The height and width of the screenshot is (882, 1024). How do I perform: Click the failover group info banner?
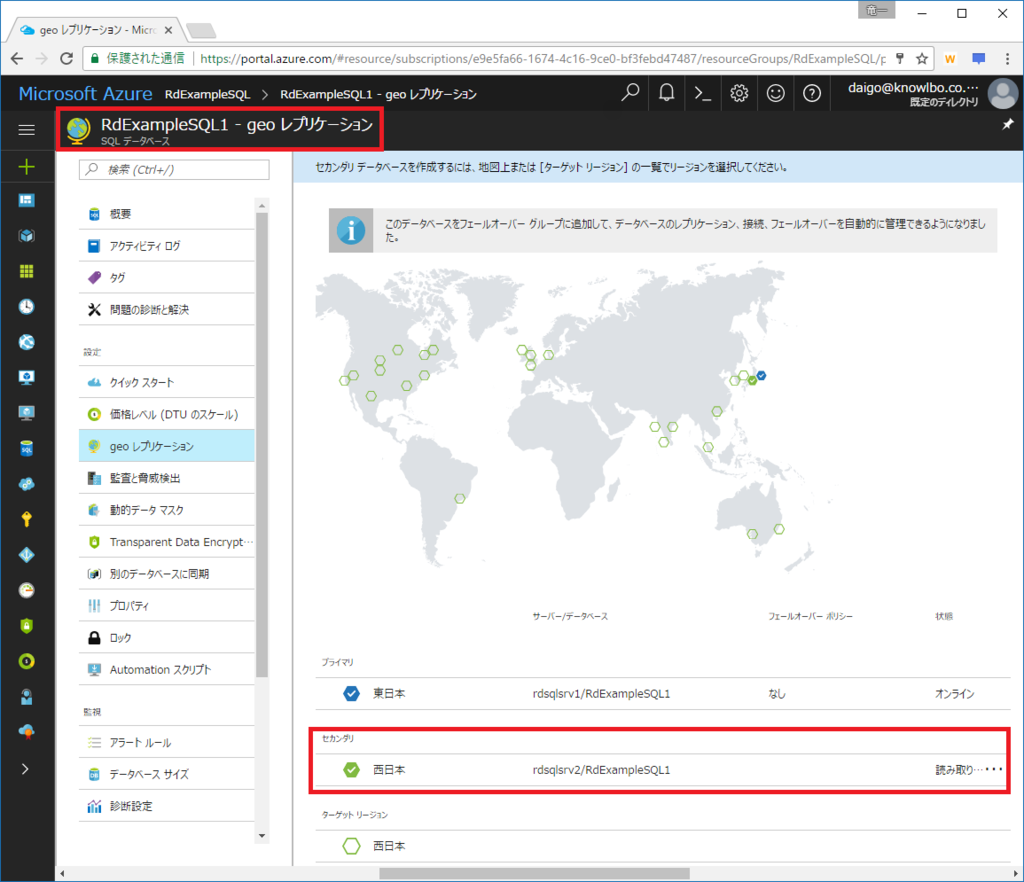pyautogui.click(x=663, y=230)
